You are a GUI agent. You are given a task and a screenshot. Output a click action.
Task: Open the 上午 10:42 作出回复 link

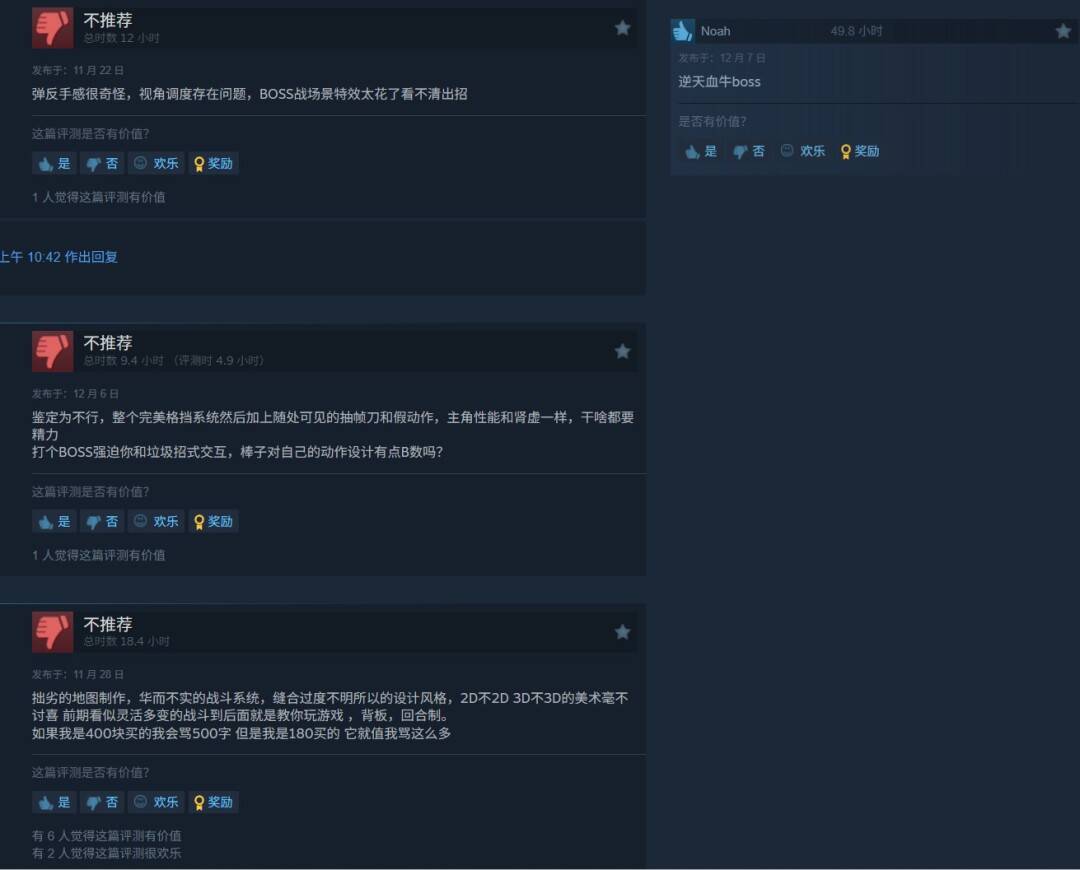[59, 257]
